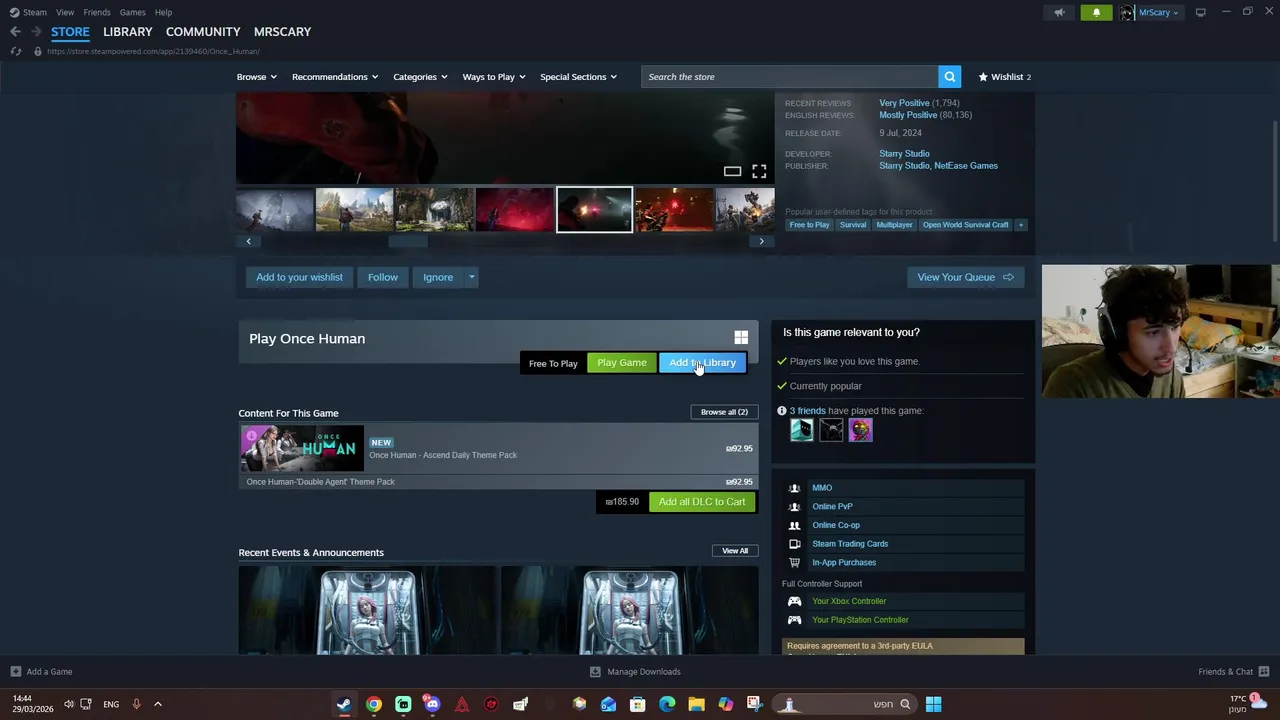Open the second friend's avatar
The width and height of the screenshot is (1280, 720).
[x=831, y=430]
